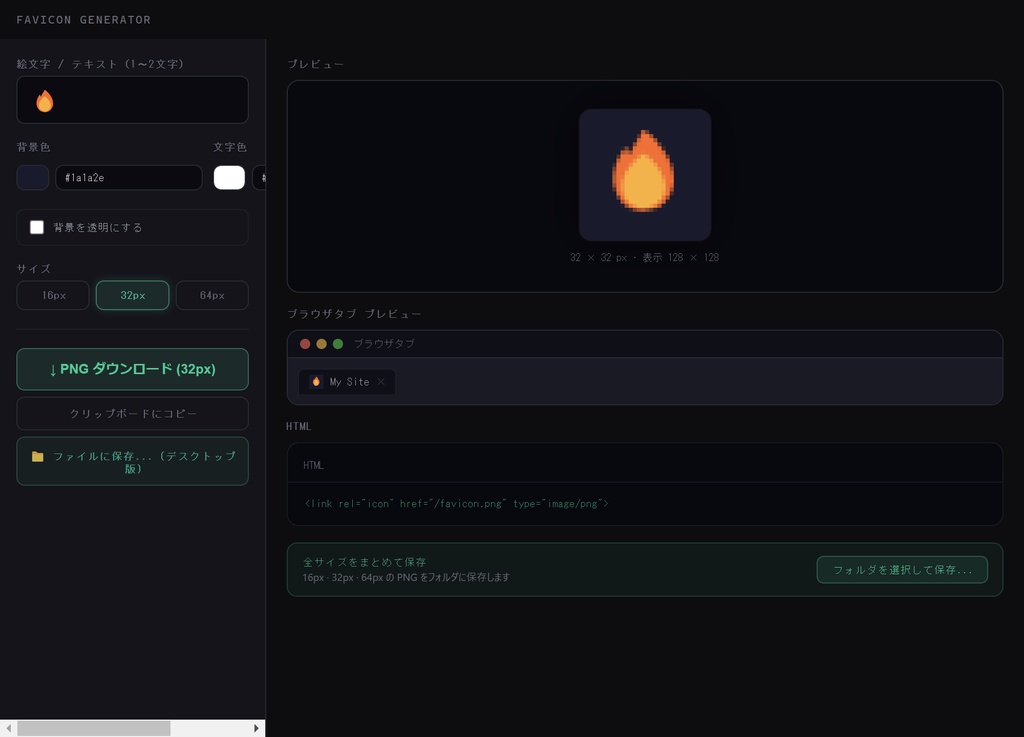Click フォルダを選択して保存... button
Image resolution: width=1024 pixels, height=737 pixels.
[902, 570]
